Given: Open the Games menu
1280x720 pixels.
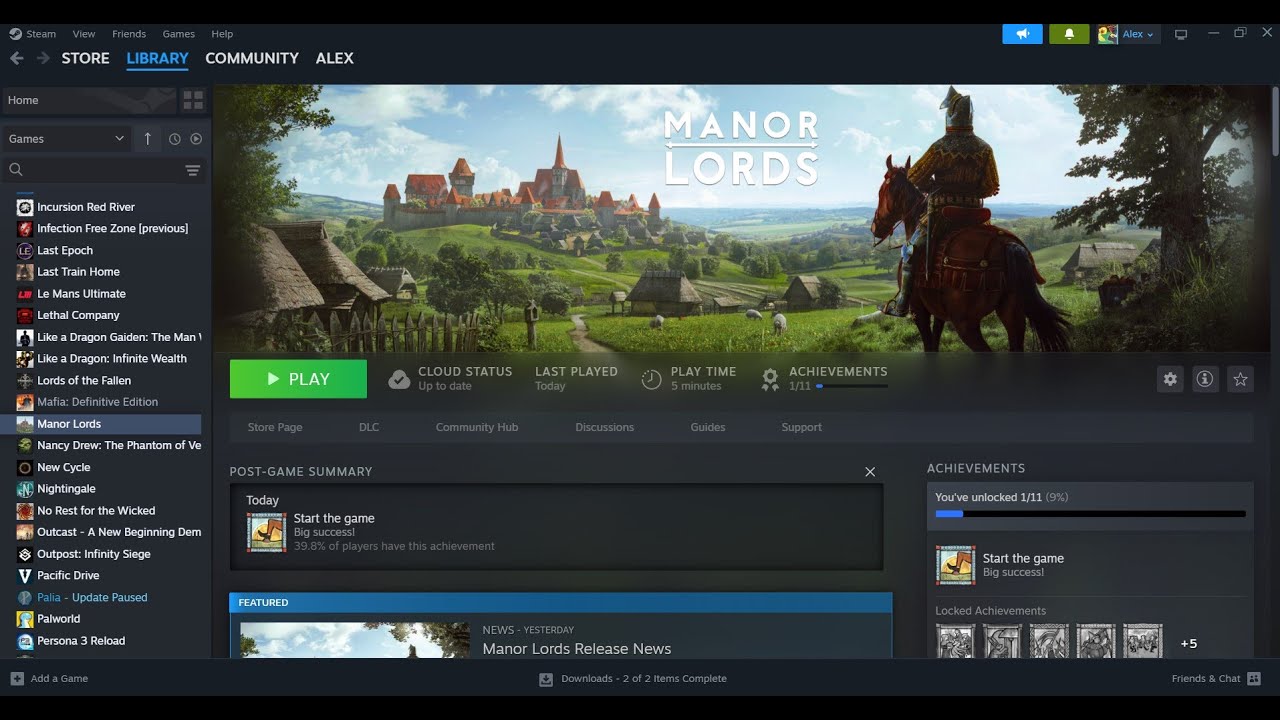Looking at the screenshot, I should coord(179,34).
